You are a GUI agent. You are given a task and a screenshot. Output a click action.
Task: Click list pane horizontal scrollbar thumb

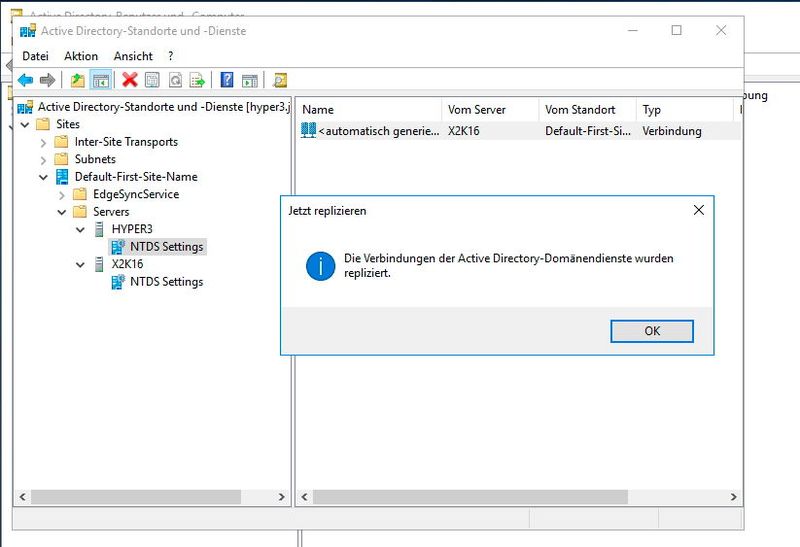(470, 497)
